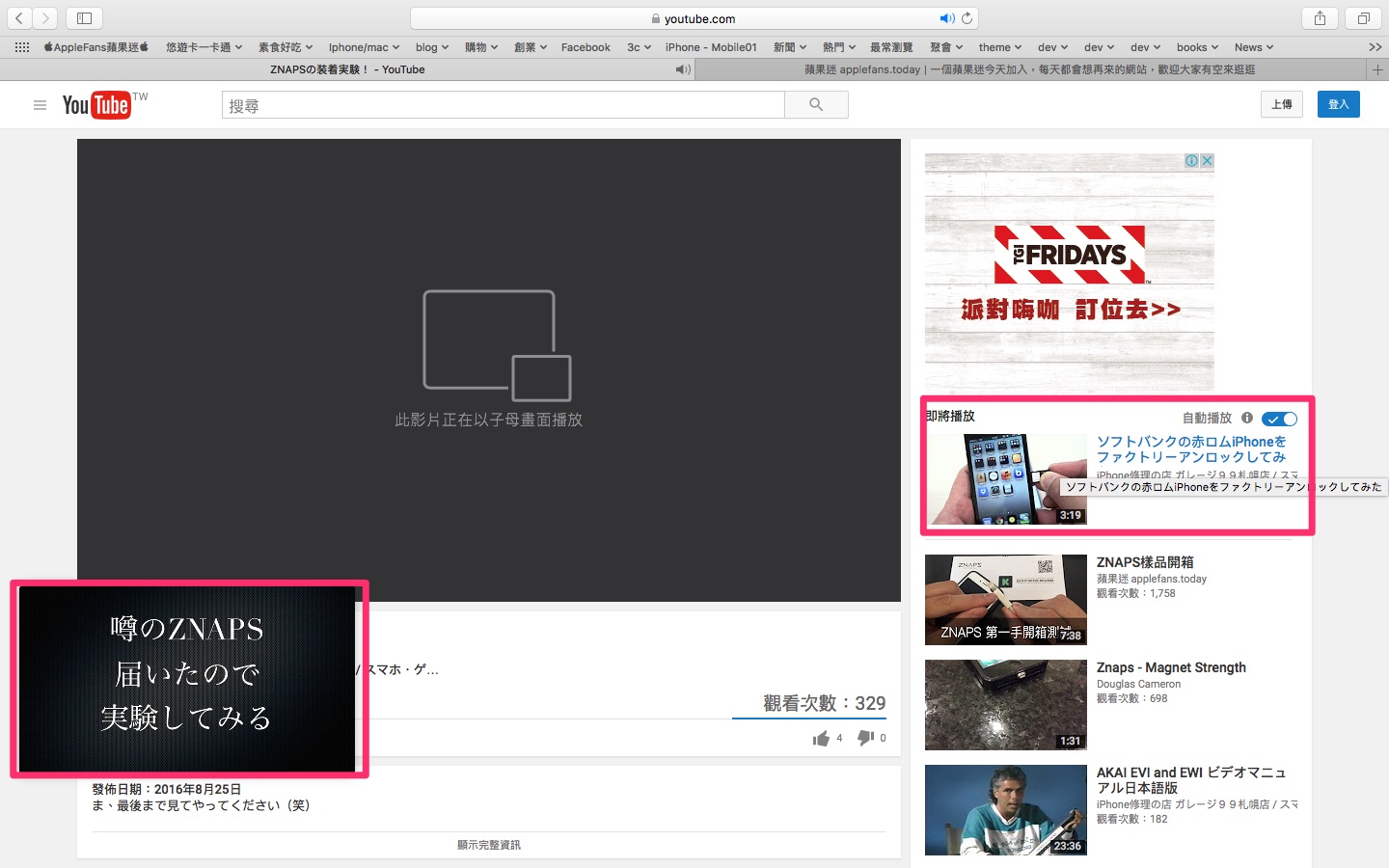
Task: Open the Facebook bookmark
Action: [586, 47]
